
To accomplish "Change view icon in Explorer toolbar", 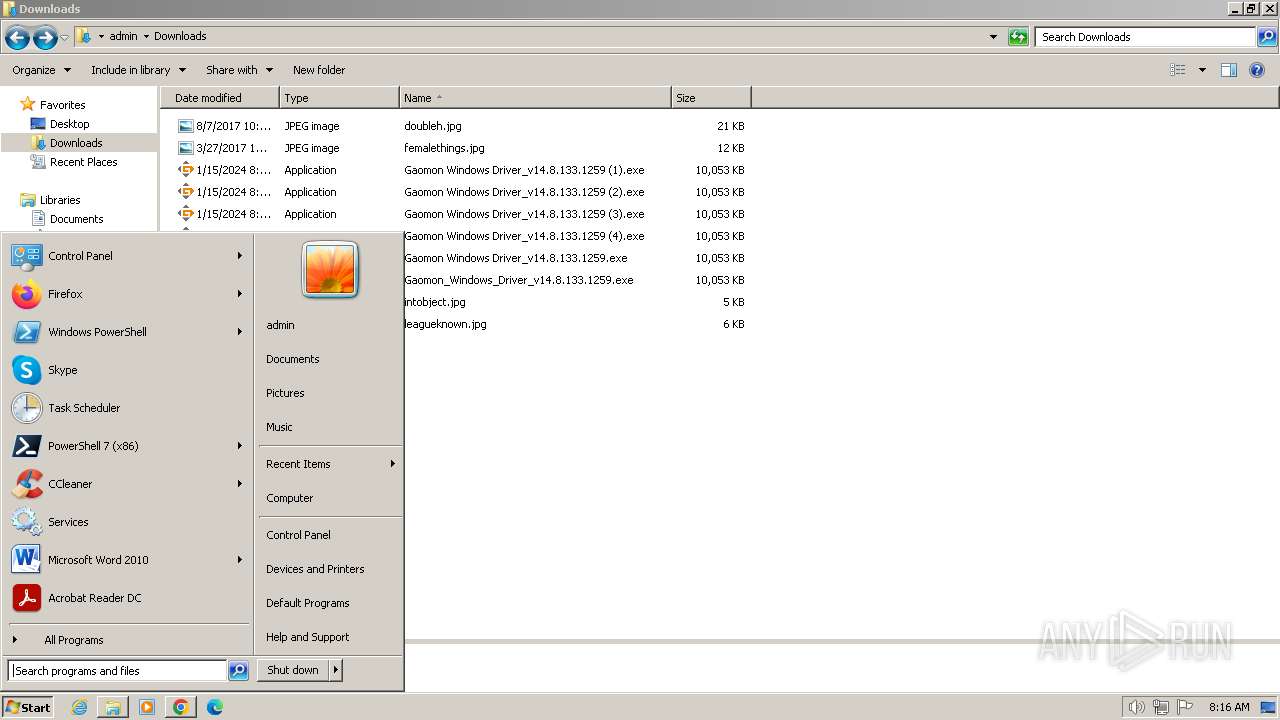I will click(x=1178, y=70).
